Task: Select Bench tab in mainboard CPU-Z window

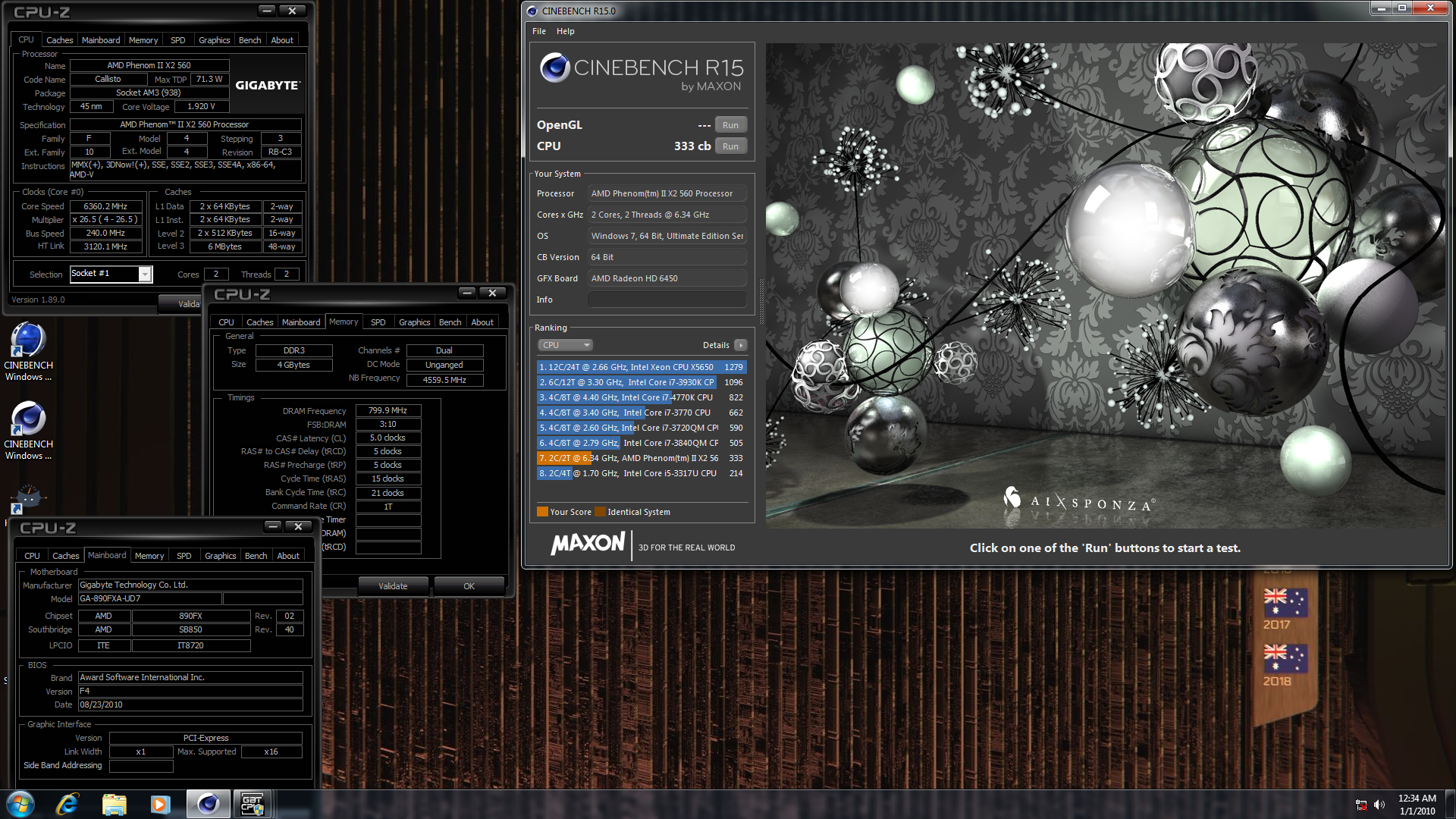Action: (x=256, y=556)
